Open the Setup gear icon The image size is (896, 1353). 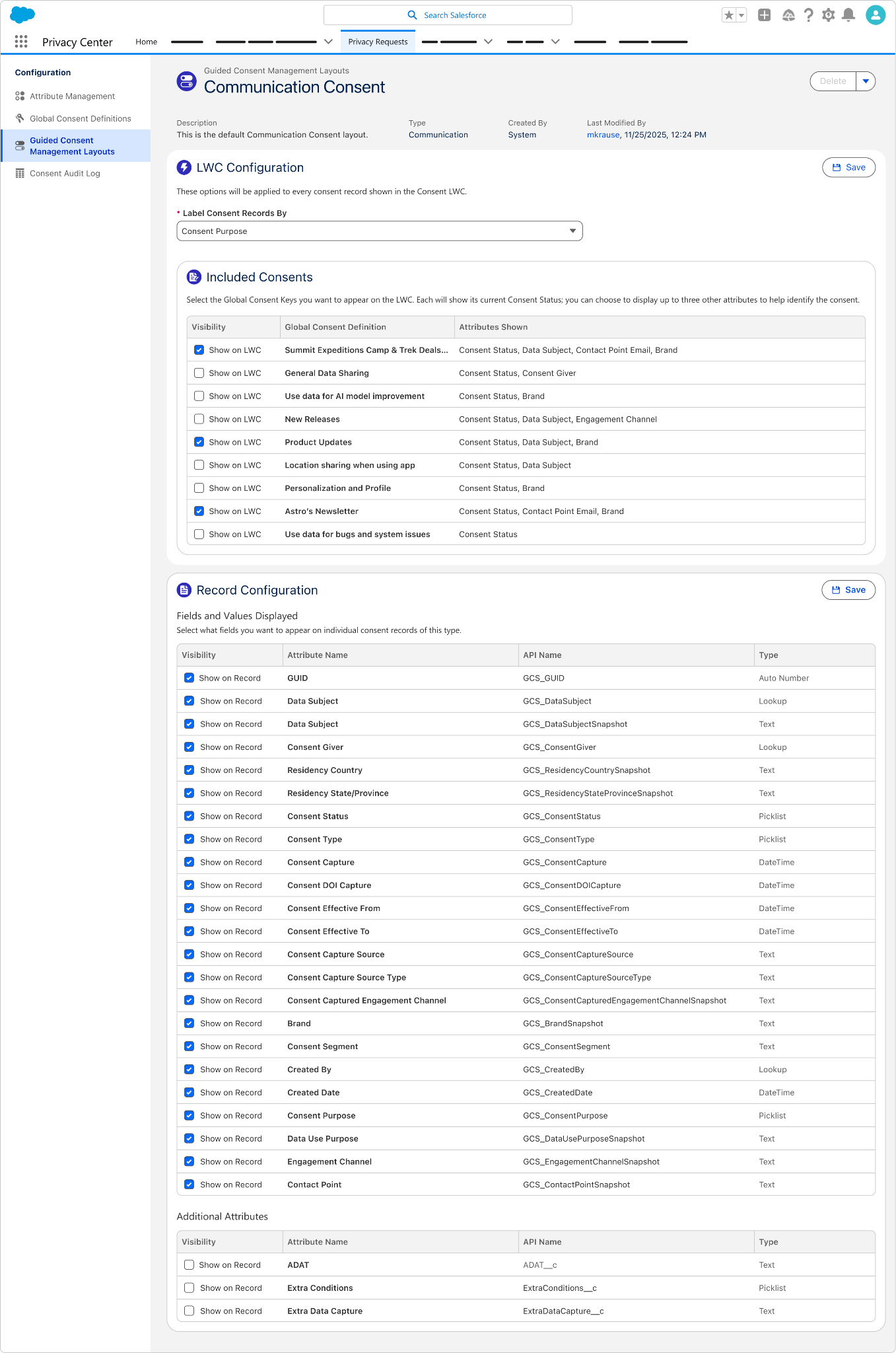828,15
